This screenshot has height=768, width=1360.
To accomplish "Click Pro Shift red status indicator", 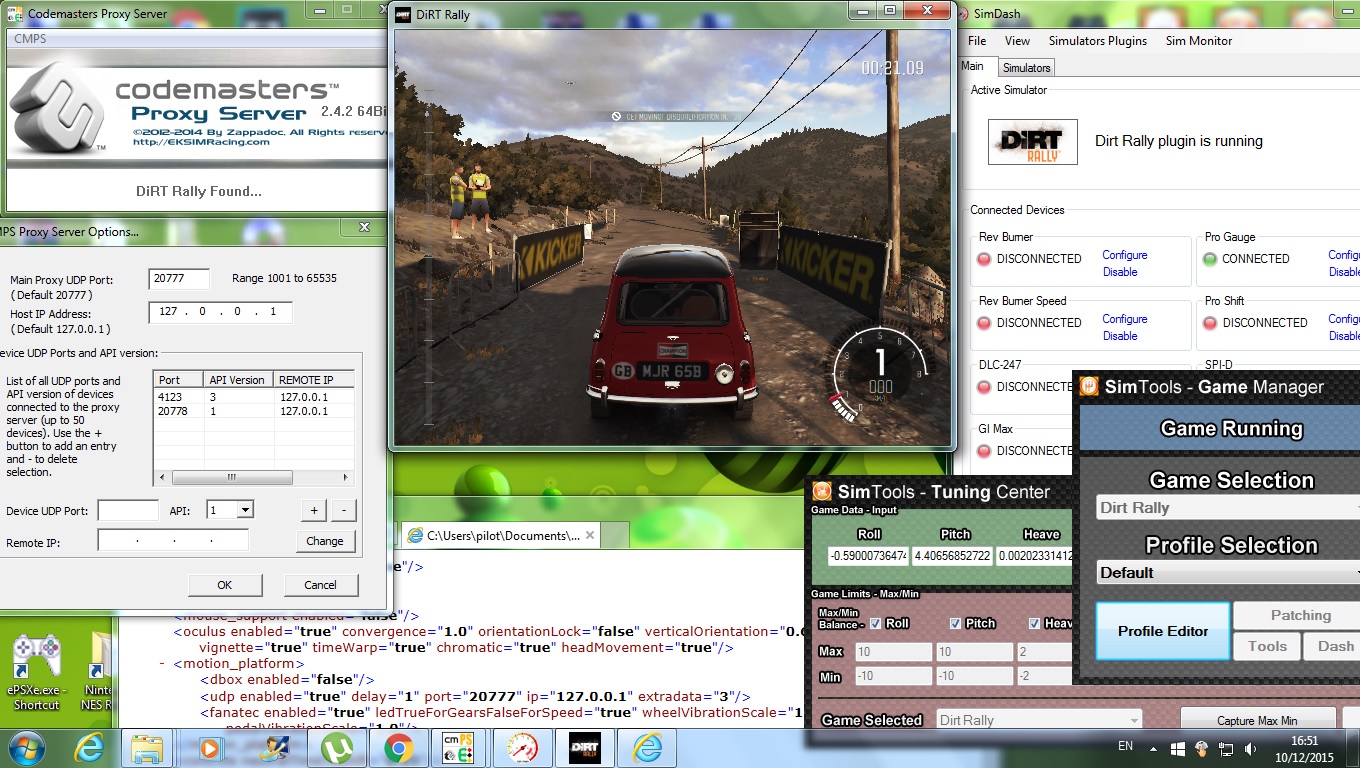I will 1210,323.
